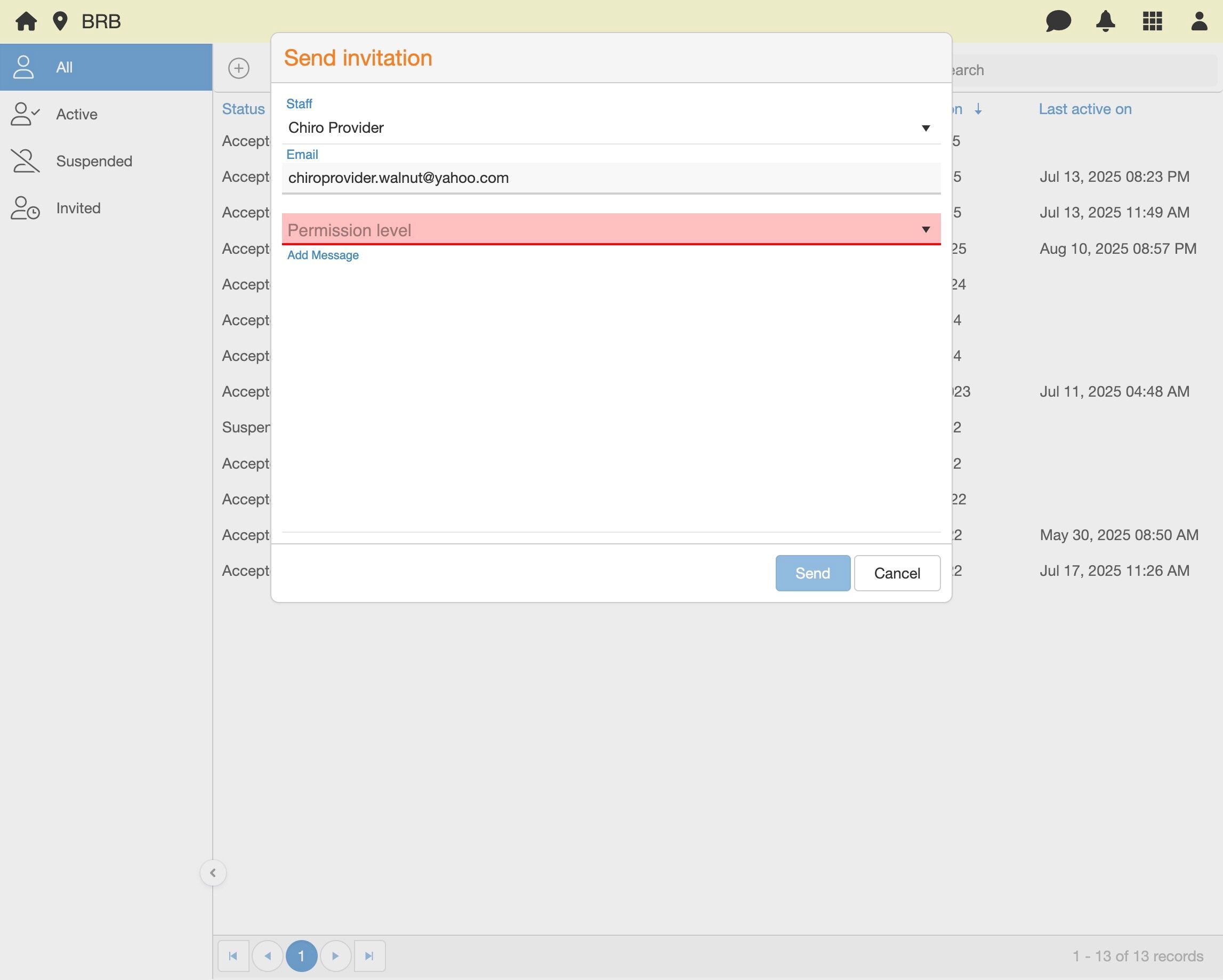Image resolution: width=1223 pixels, height=980 pixels.
Task: Select the Suspended users filter
Action: pyautogui.click(x=94, y=161)
